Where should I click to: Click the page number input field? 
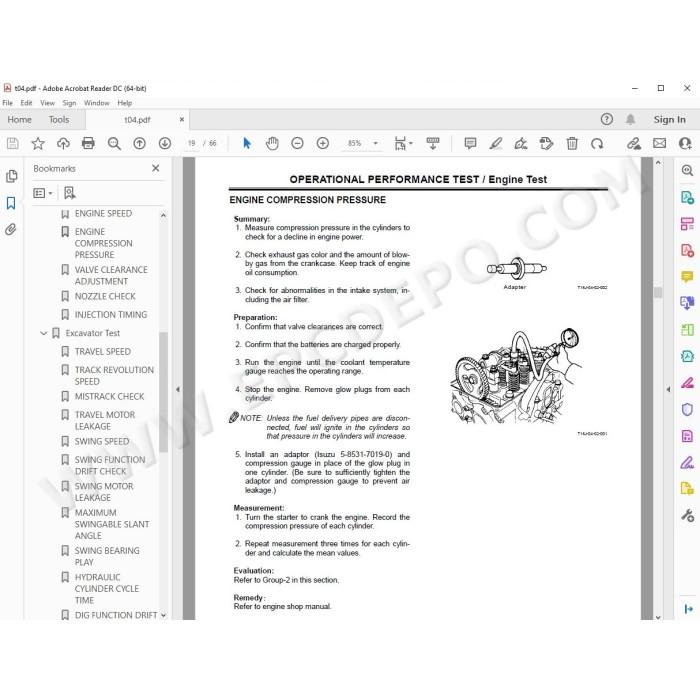[x=192, y=143]
